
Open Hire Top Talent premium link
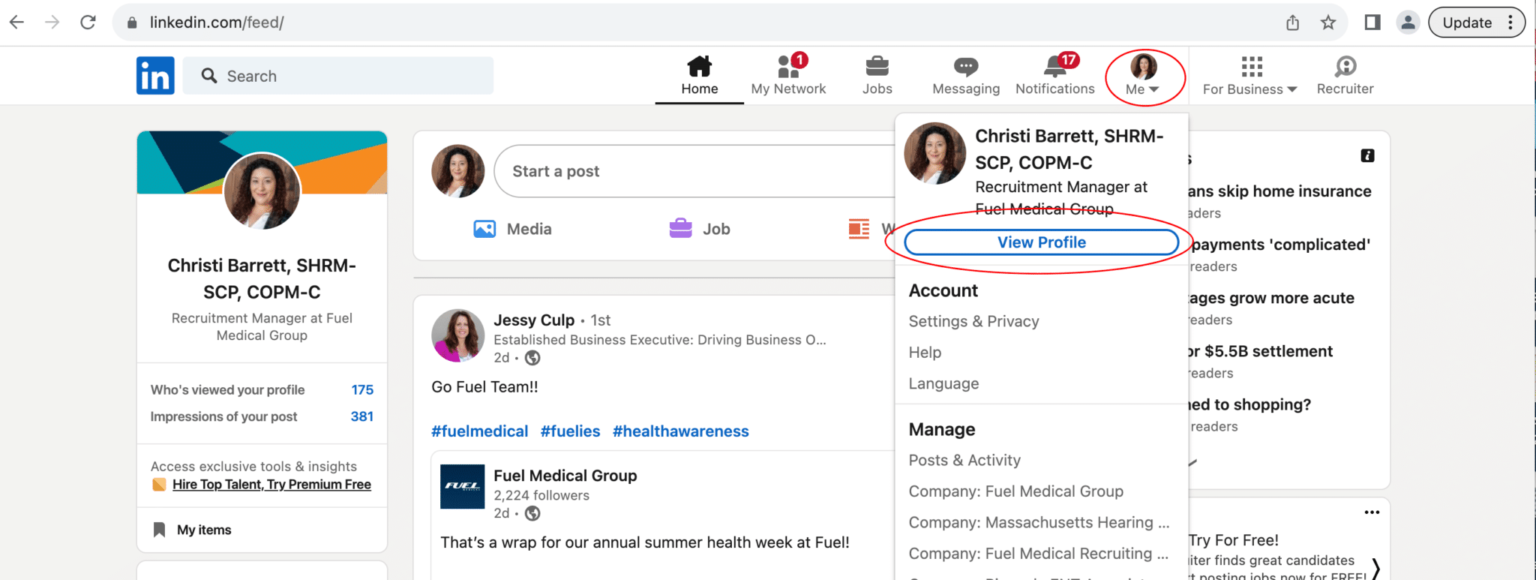pos(271,484)
